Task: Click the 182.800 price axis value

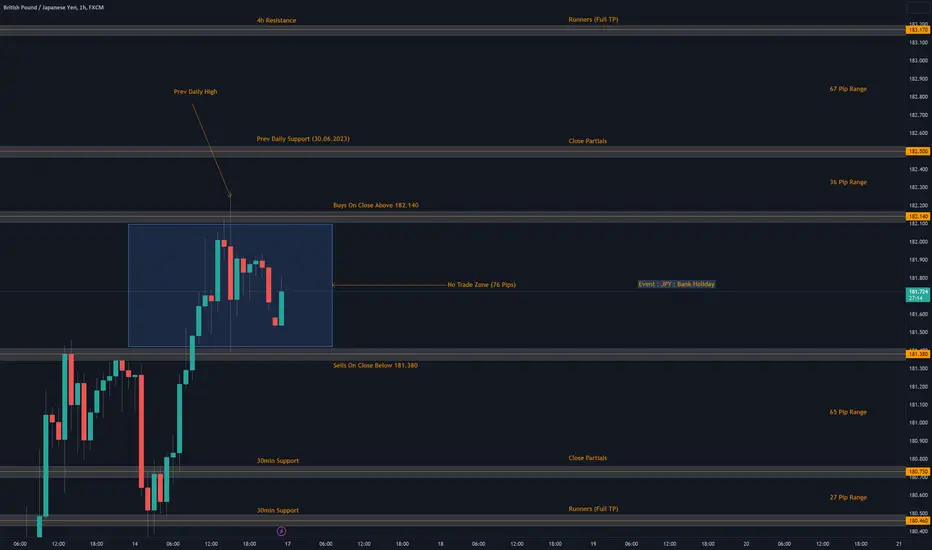Action: point(918,96)
